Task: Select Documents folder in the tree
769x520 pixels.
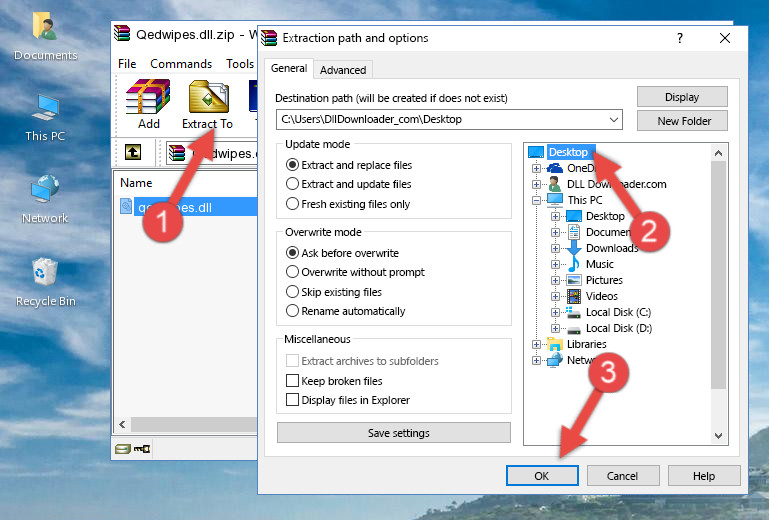Action: click(x=608, y=232)
